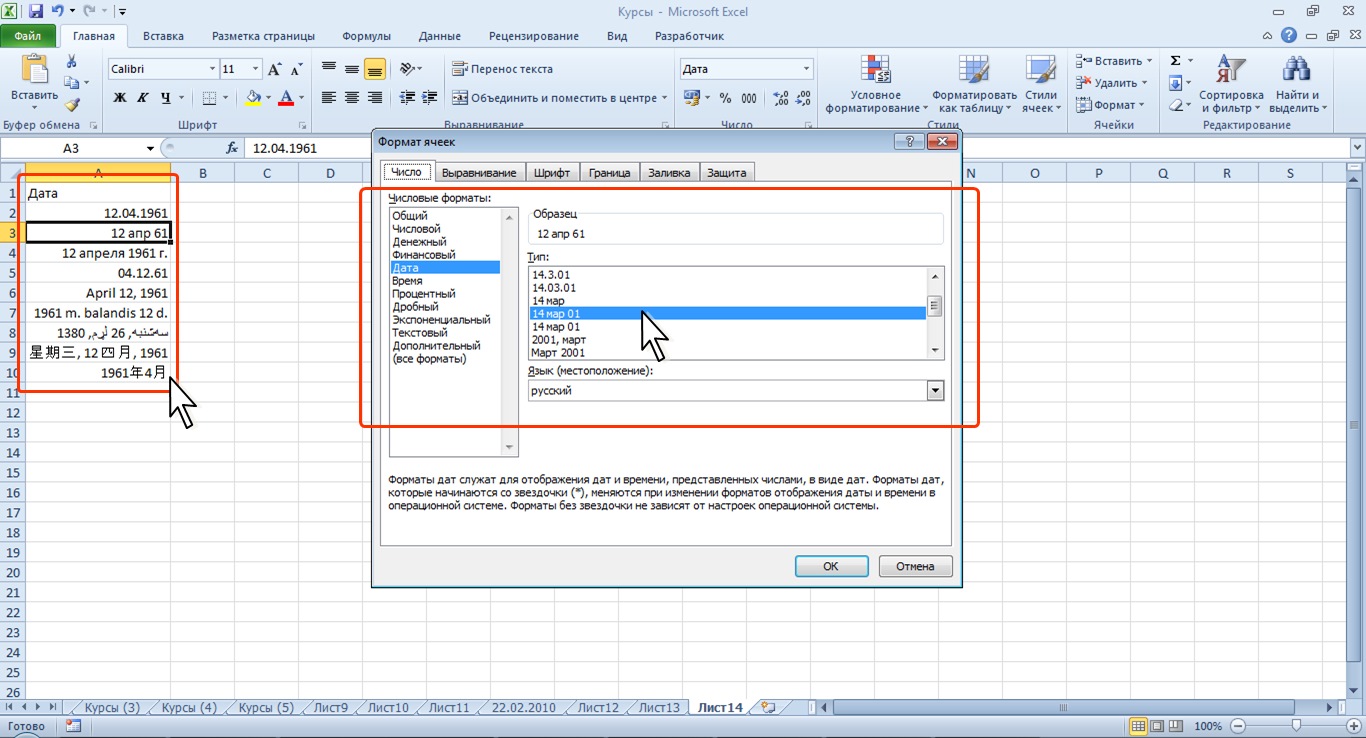
Task: Open the Файл tab
Action: click(27, 36)
